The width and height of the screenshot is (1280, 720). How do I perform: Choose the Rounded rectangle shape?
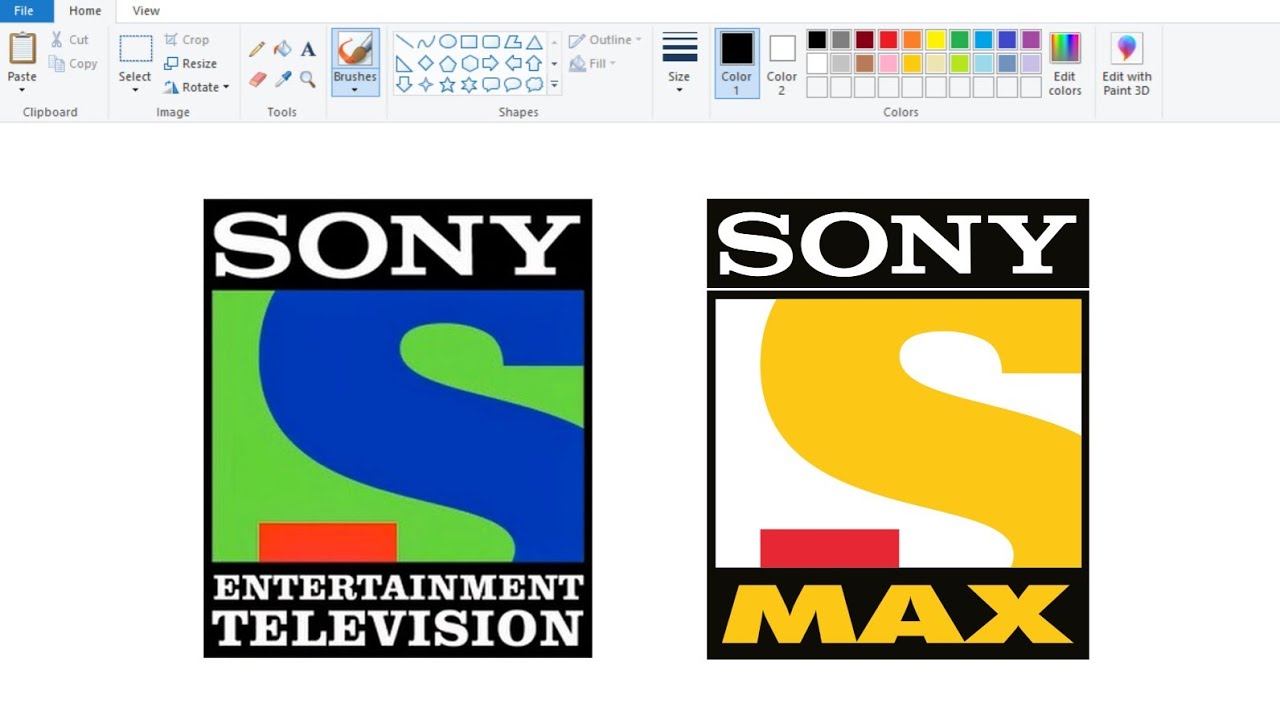pyautogui.click(x=491, y=42)
